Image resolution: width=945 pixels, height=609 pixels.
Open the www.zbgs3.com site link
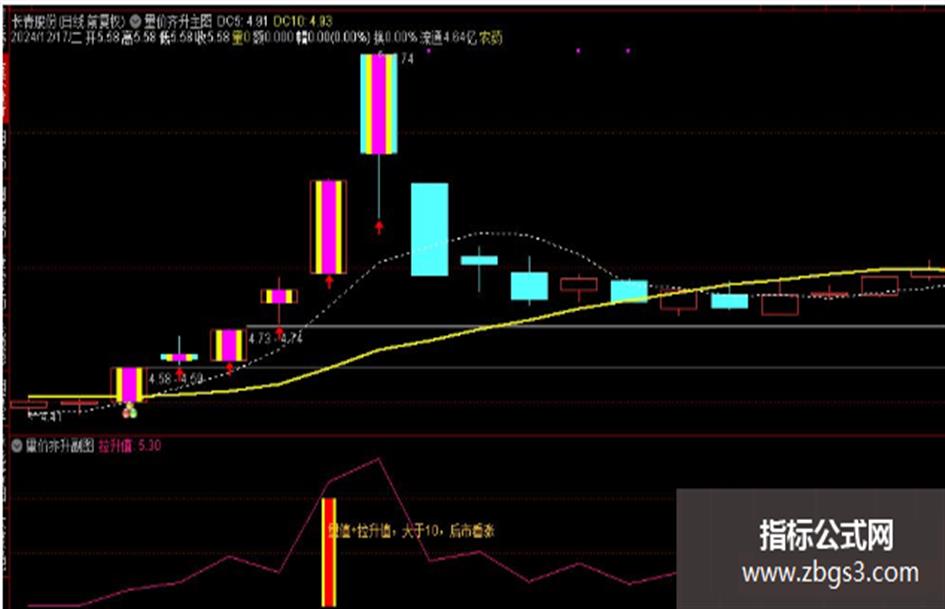[x=830, y=573]
